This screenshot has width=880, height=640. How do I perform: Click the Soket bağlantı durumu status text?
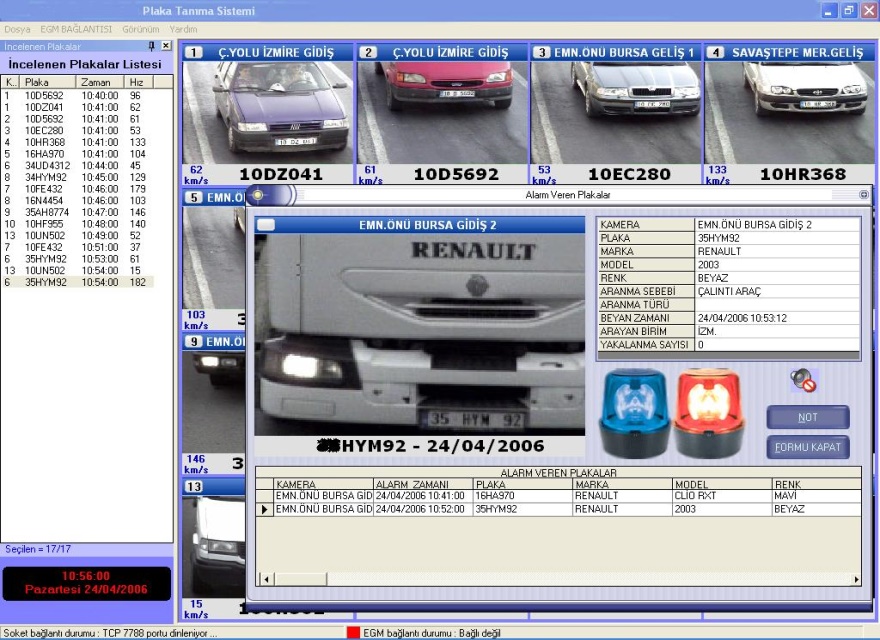point(110,633)
